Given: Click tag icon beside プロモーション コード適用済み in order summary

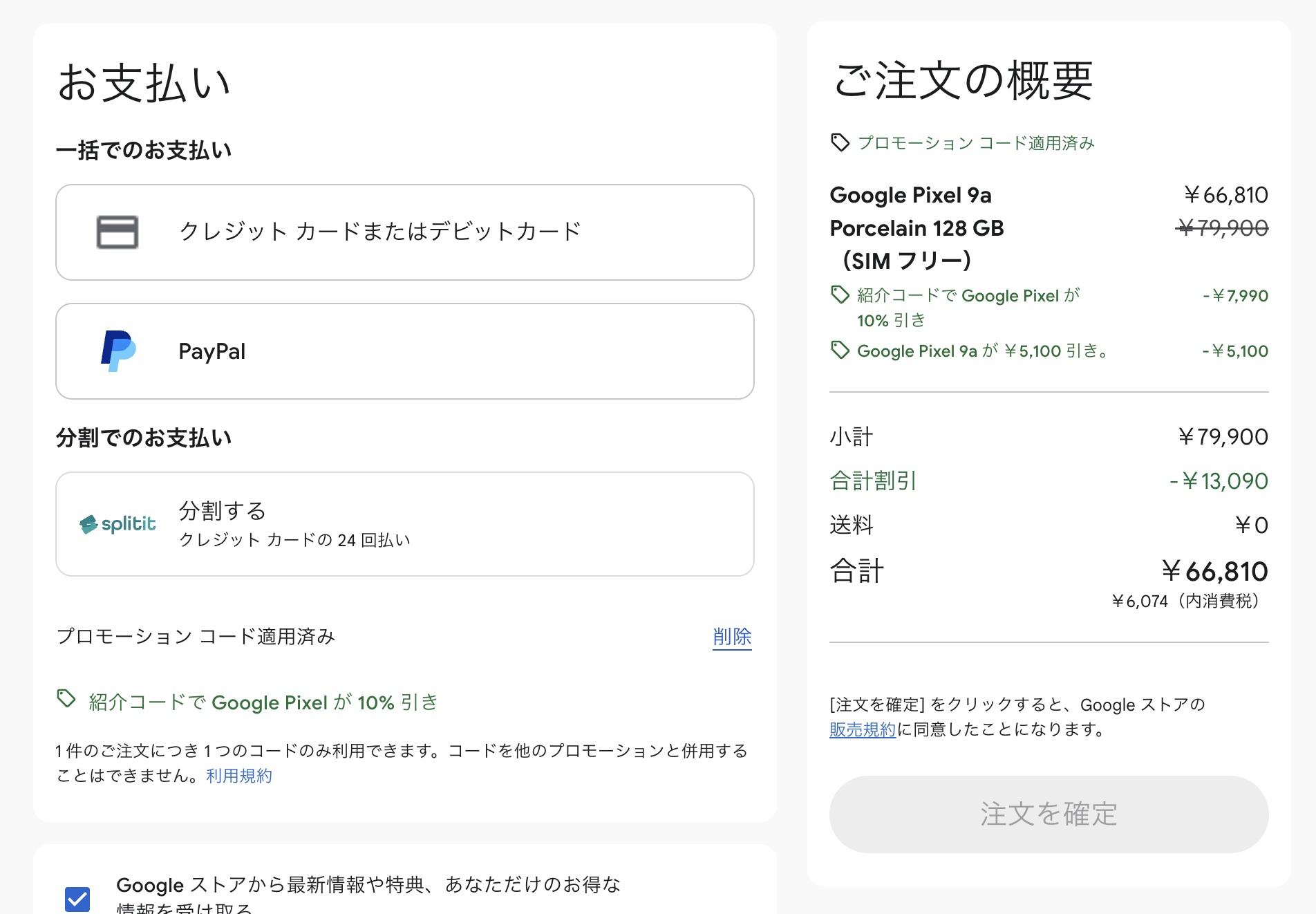Looking at the screenshot, I should pos(840,142).
